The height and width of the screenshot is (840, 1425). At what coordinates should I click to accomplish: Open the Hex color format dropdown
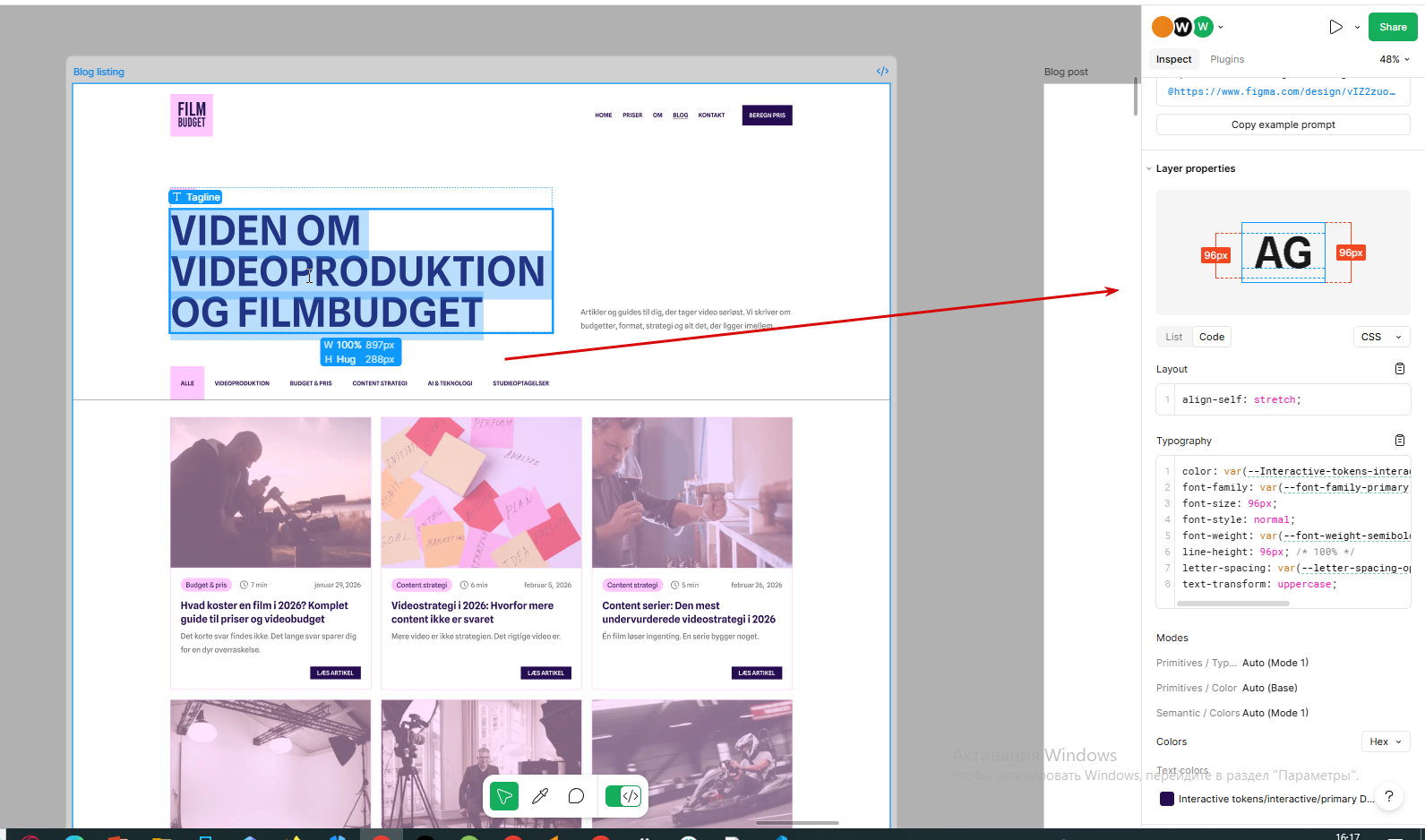[1386, 741]
